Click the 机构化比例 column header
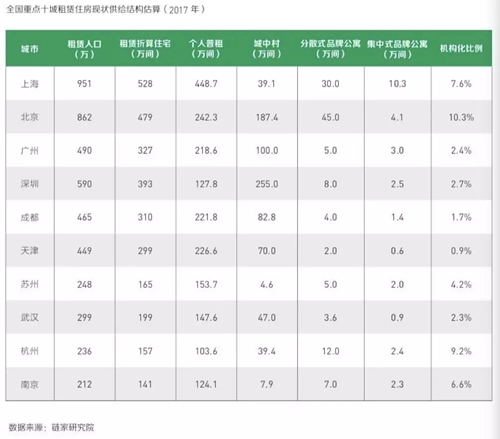The image size is (500, 439). (461, 49)
